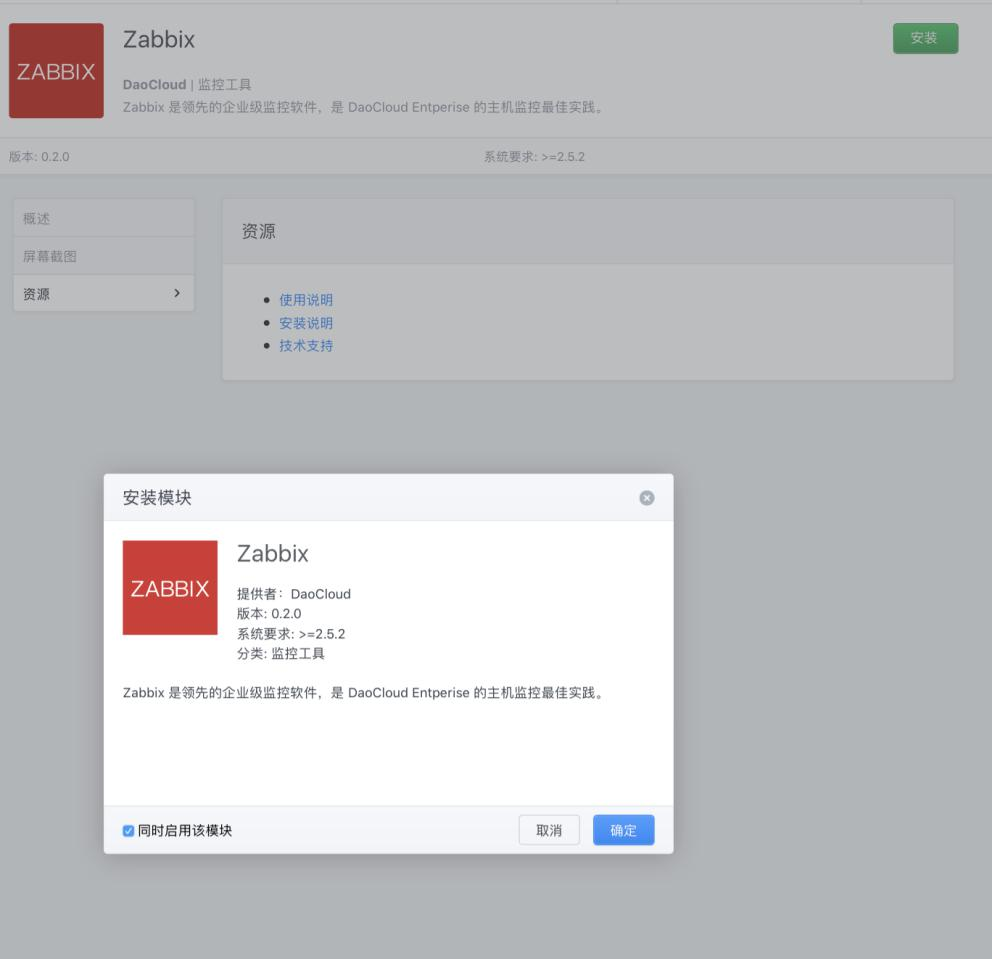Click the Zabbix description paragraph in the dialog
The height and width of the screenshot is (959, 992).
pos(364,693)
